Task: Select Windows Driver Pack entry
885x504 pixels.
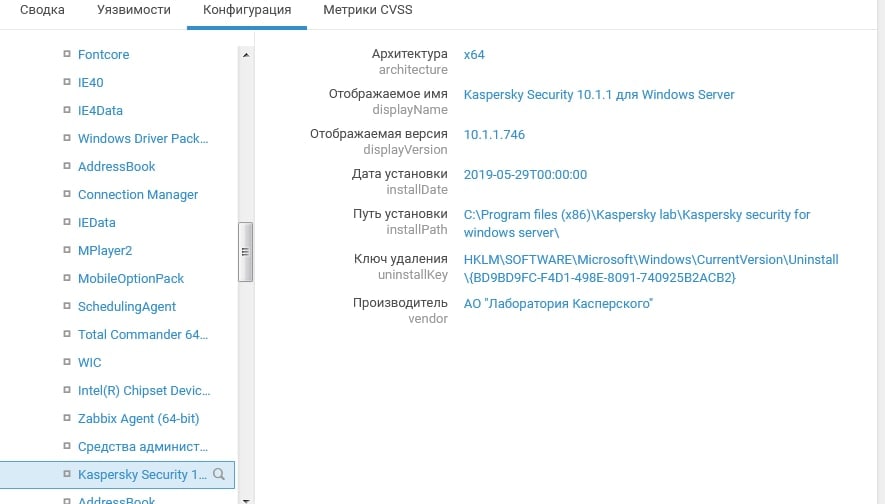Action: [143, 138]
